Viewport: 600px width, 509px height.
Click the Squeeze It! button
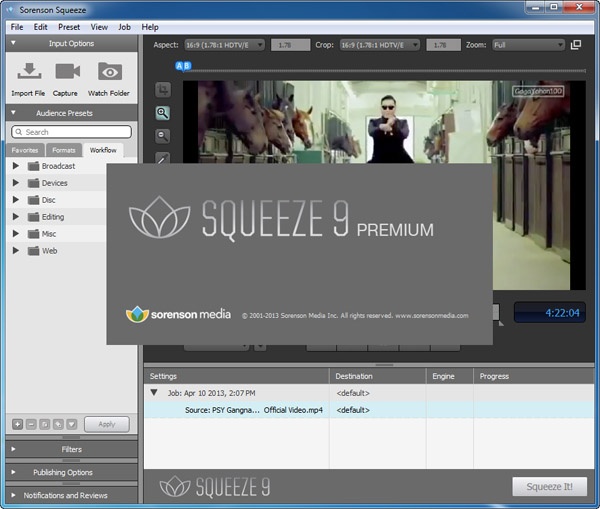coord(549,486)
